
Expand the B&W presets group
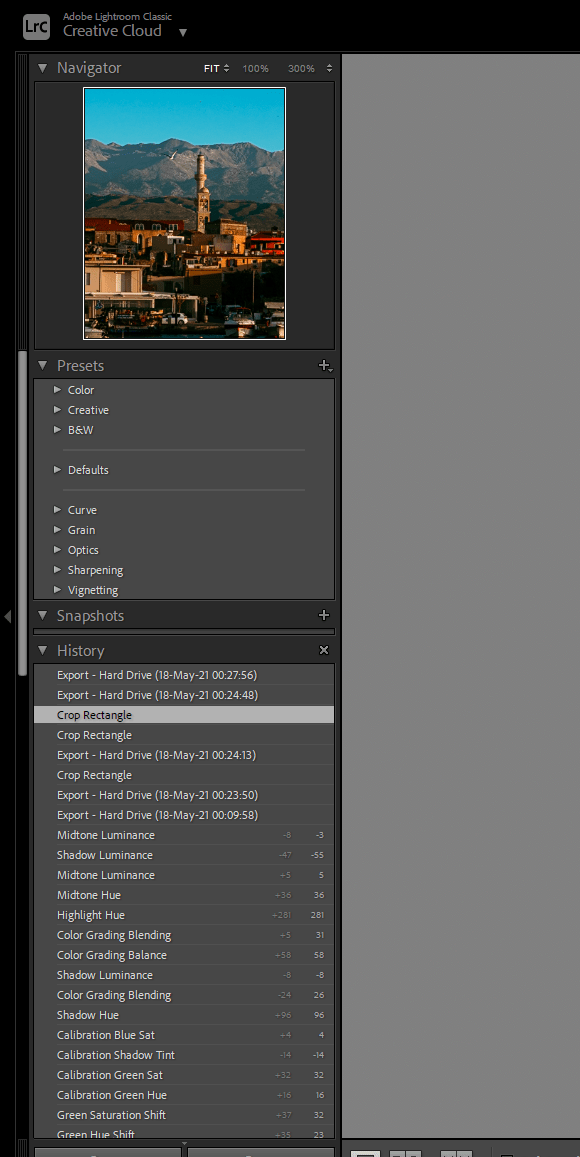(x=58, y=429)
